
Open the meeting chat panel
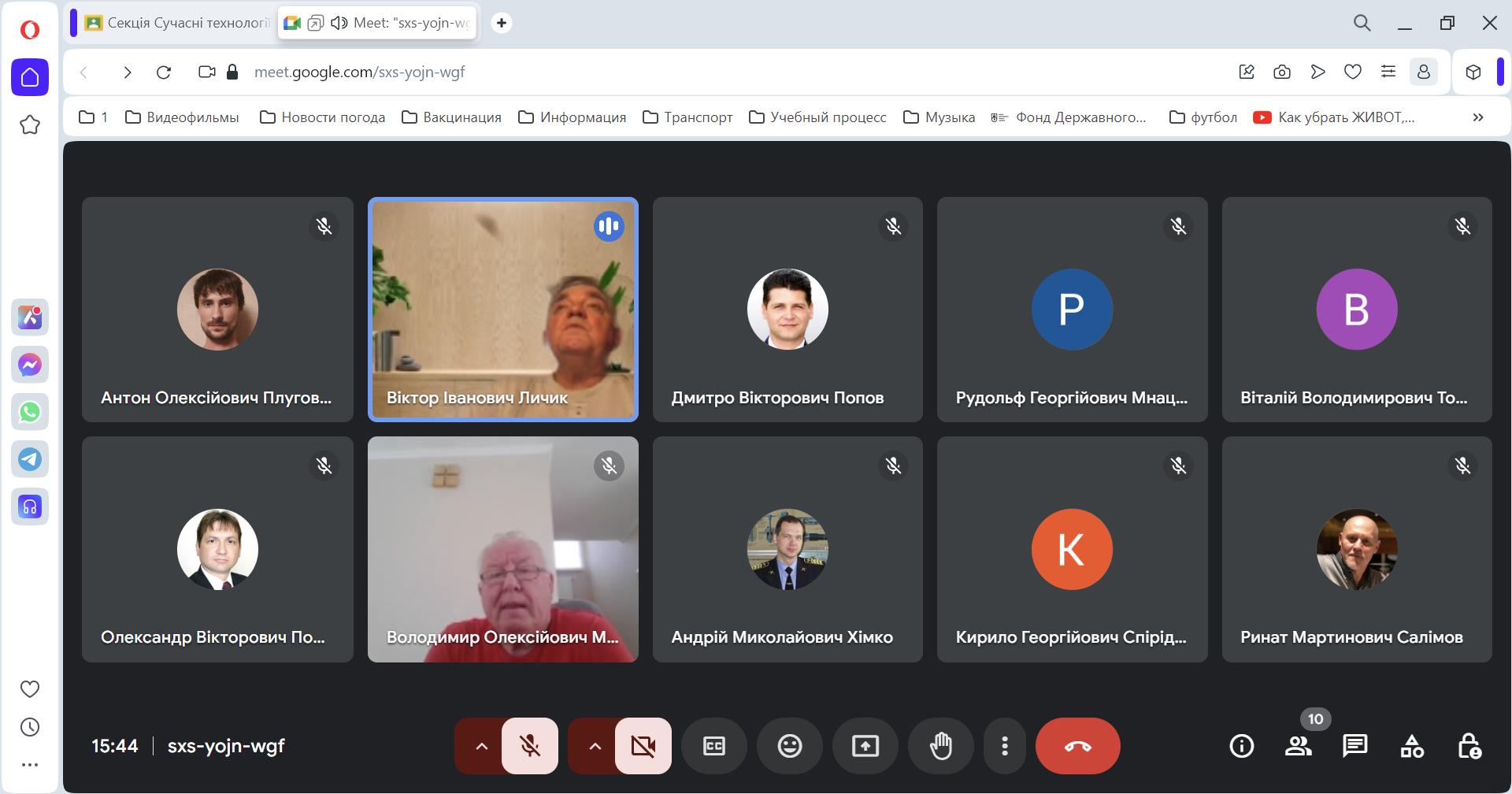[1354, 746]
